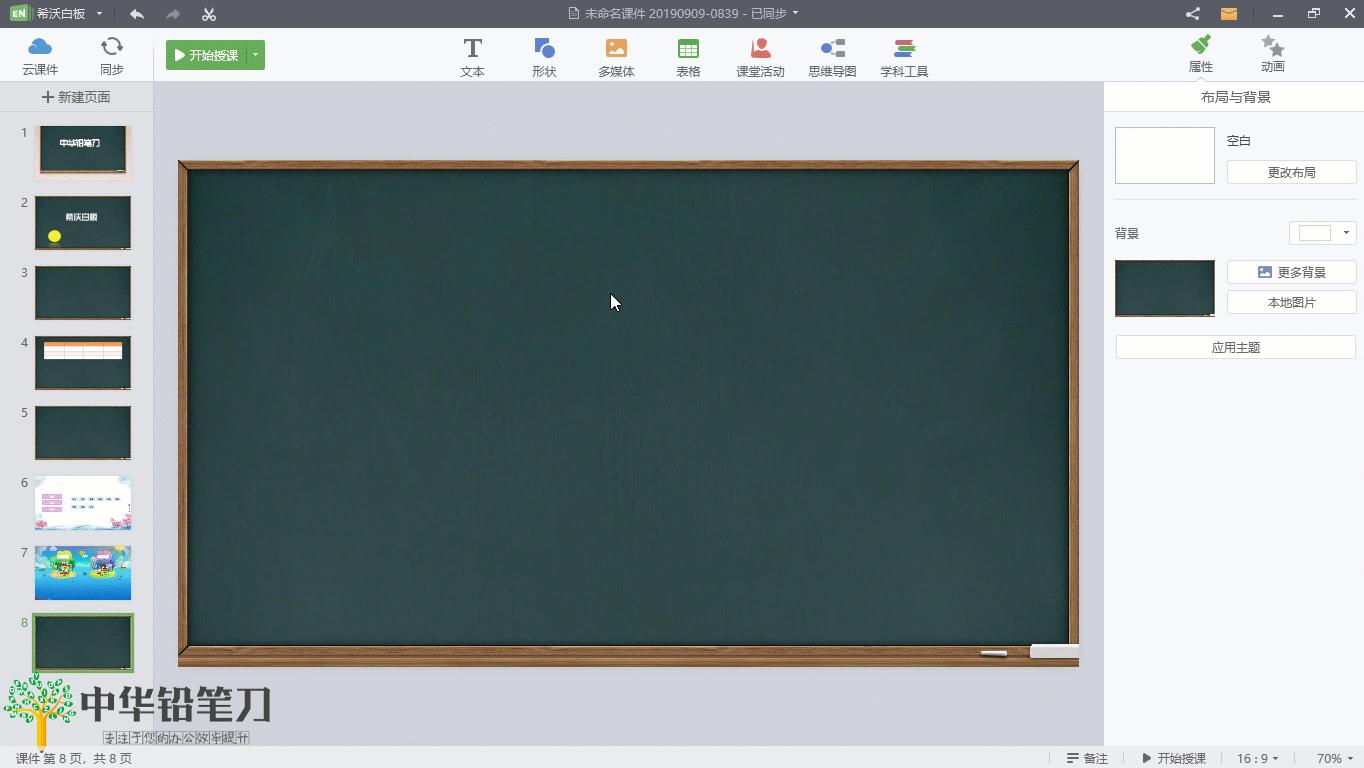Select slide 5 thumbnail

83,432
